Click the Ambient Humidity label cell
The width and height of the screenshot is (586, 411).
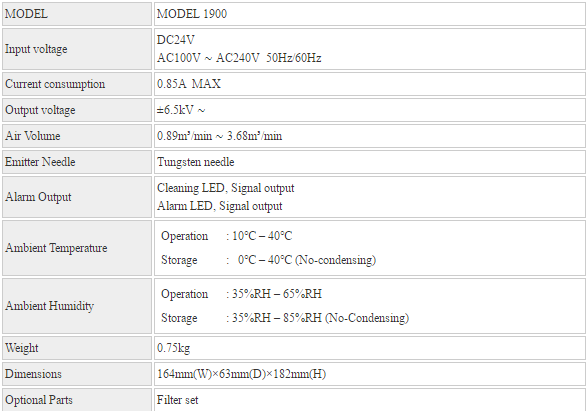click(x=77, y=306)
